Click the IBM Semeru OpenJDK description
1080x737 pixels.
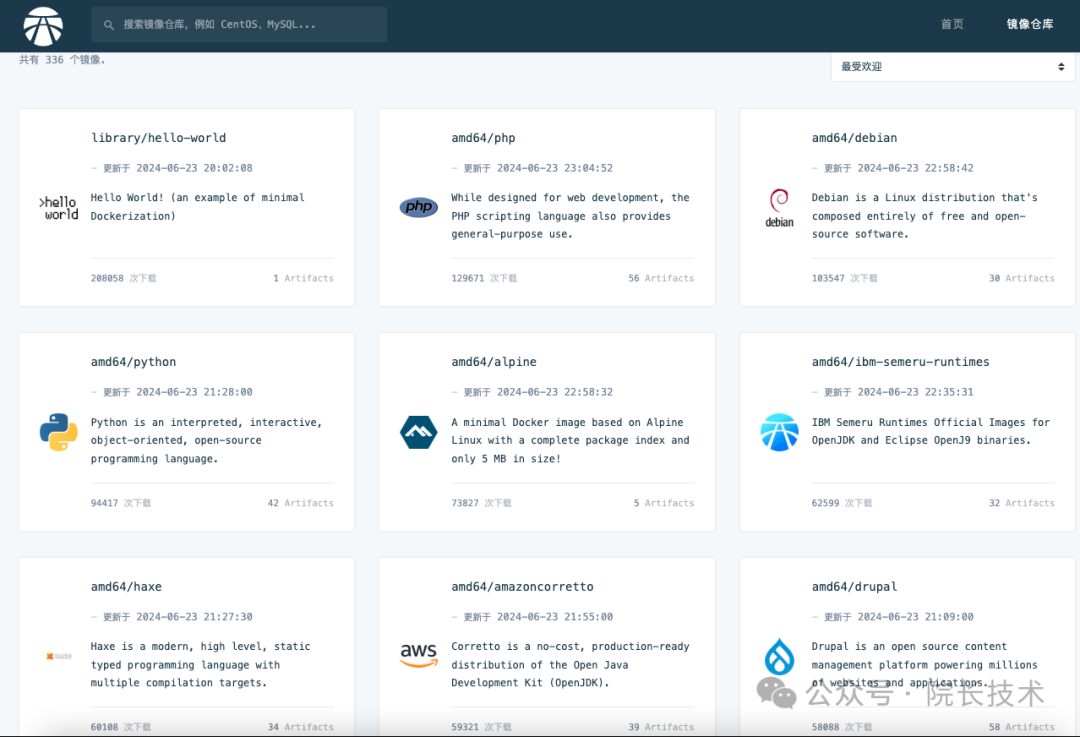click(x=931, y=431)
